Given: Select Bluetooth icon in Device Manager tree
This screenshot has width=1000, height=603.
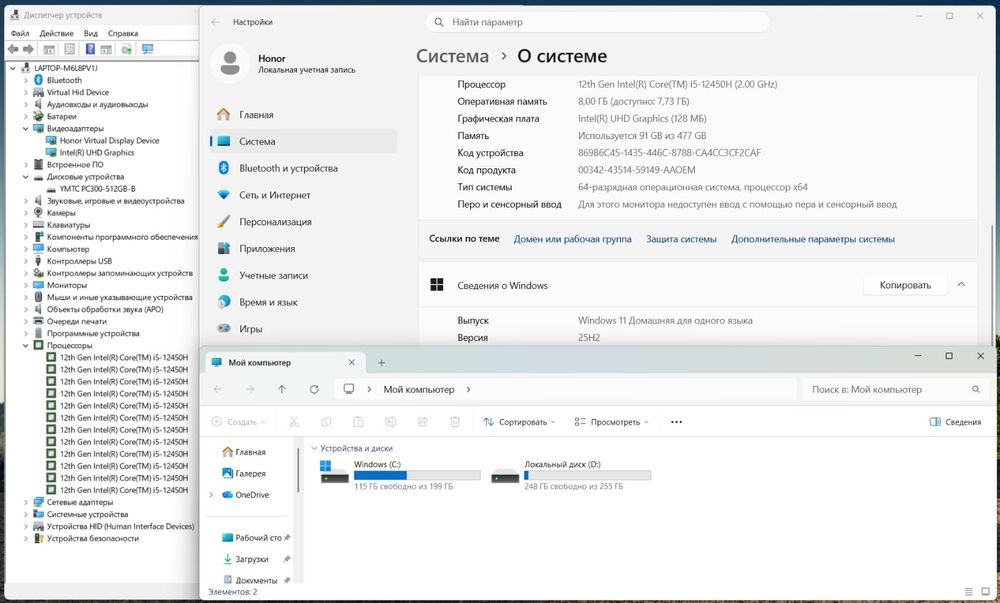Looking at the screenshot, I should [x=38, y=80].
